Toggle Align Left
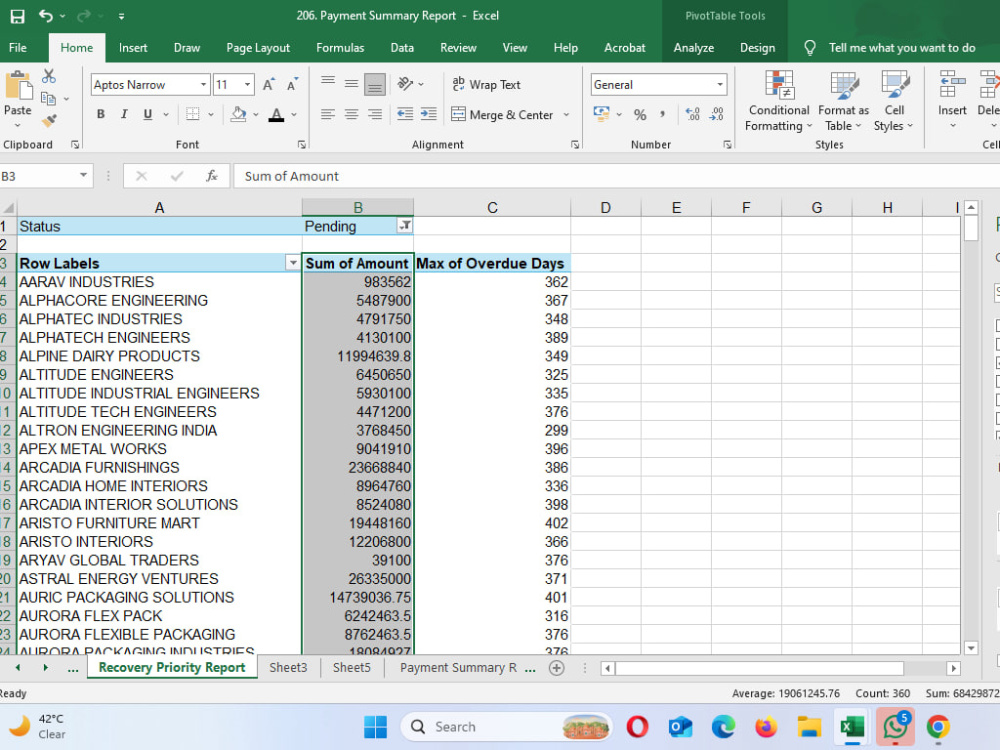The height and width of the screenshot is (750, 1000). coord(328,114)
